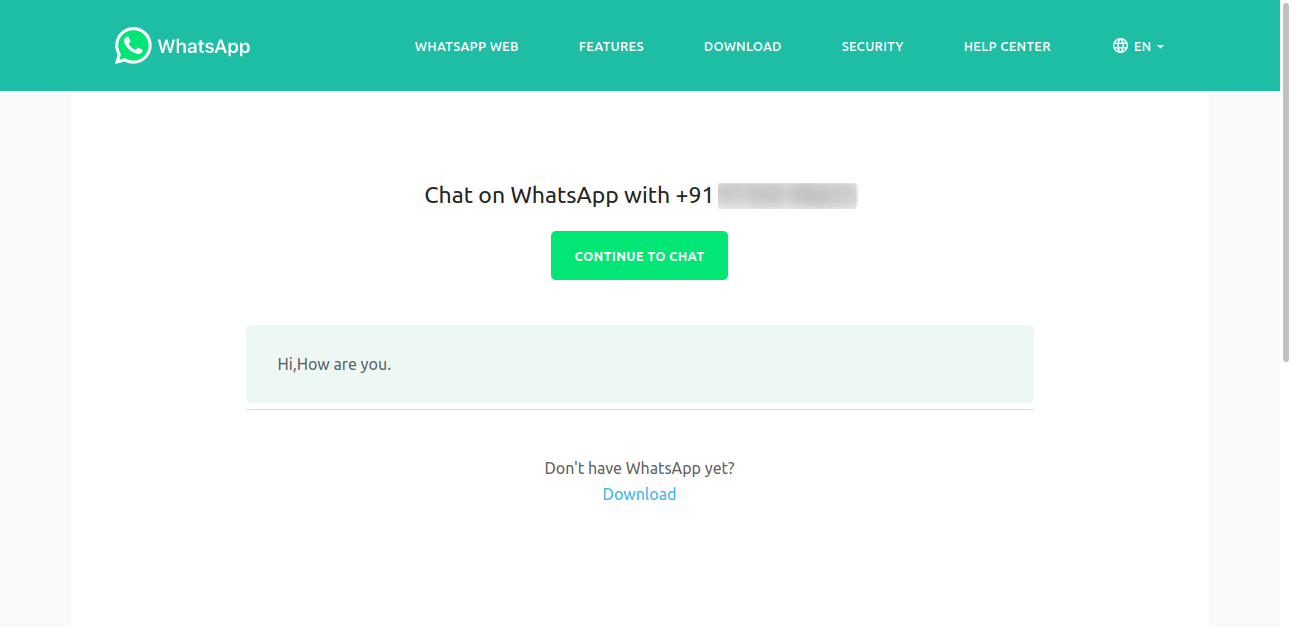Go to the Features page

pyautogui.click(x=611, y=46)
